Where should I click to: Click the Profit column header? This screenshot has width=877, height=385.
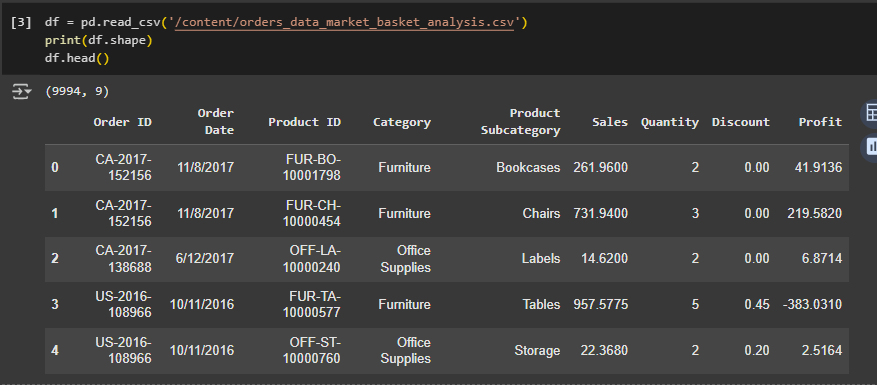point(821,122)
